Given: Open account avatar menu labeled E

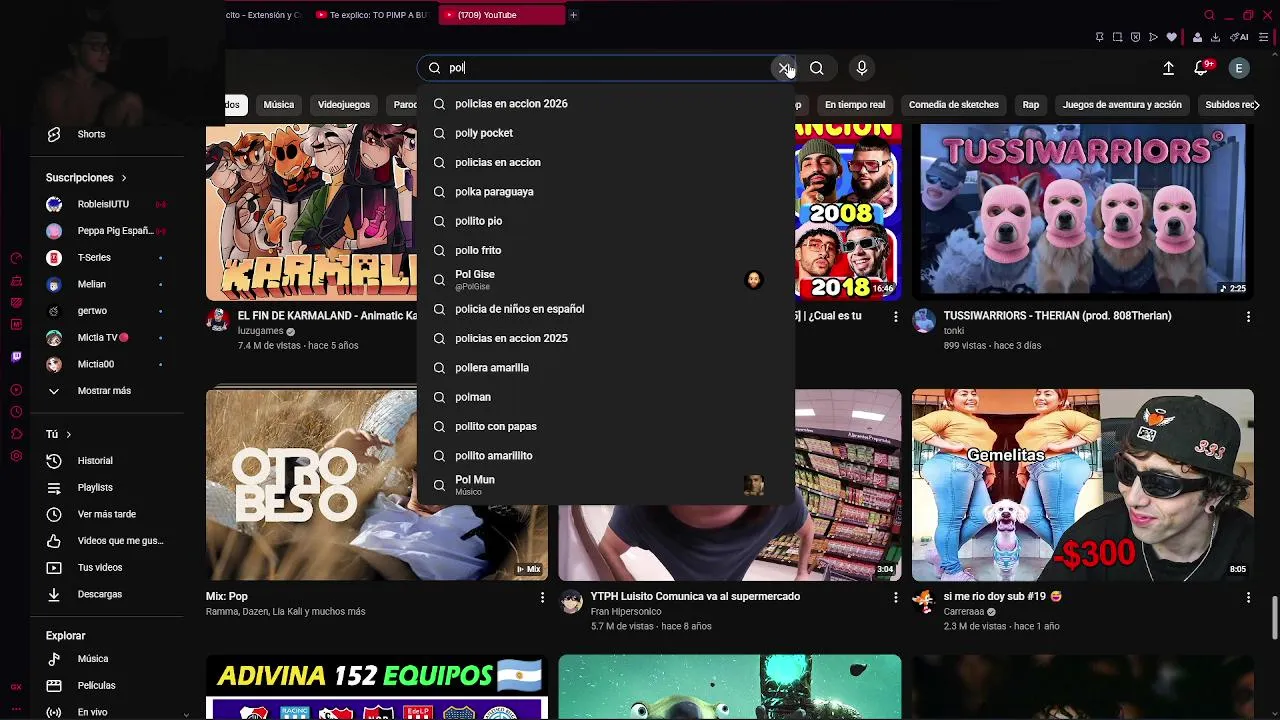Looking at the screenshot, I should 1239,68.
